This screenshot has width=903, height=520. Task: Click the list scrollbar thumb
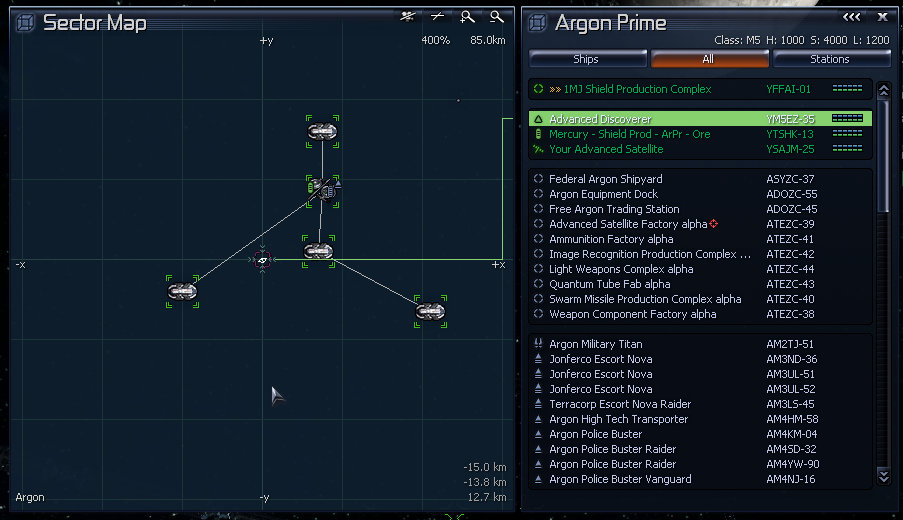point(884,155)
